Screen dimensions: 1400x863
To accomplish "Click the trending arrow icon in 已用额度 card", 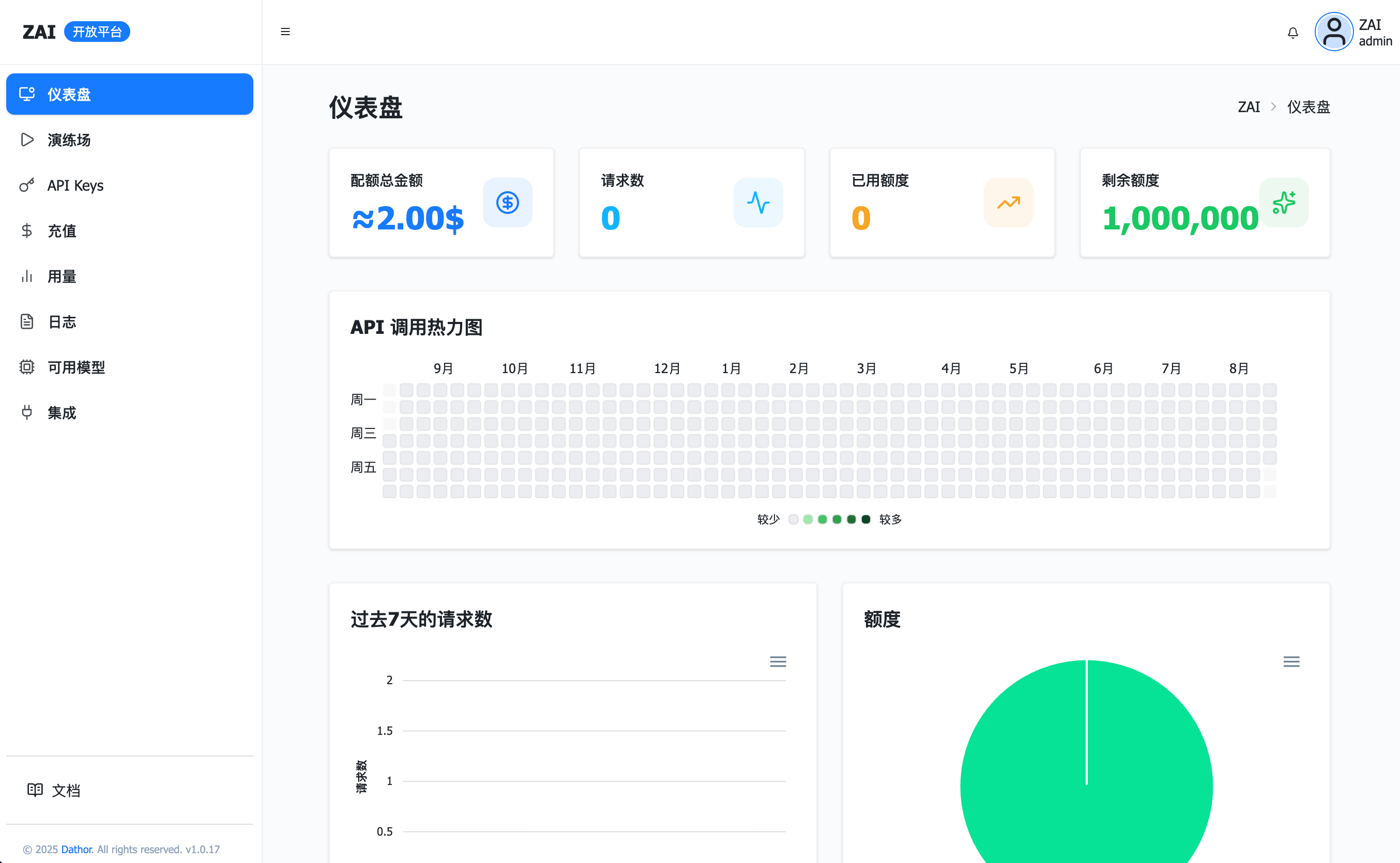I will click(x=1008, y=203).
